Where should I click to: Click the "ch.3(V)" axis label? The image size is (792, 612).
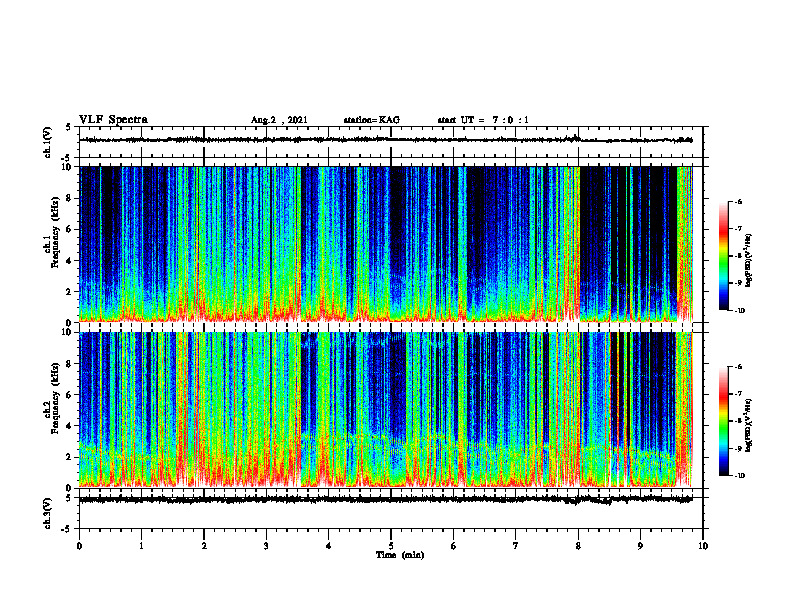48,513
